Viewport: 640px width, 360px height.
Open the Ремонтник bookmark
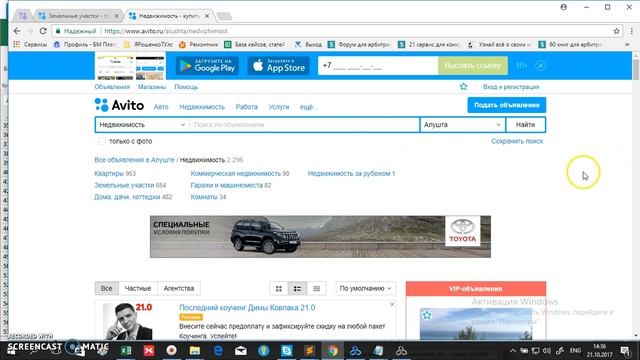[x=199, y=44]
